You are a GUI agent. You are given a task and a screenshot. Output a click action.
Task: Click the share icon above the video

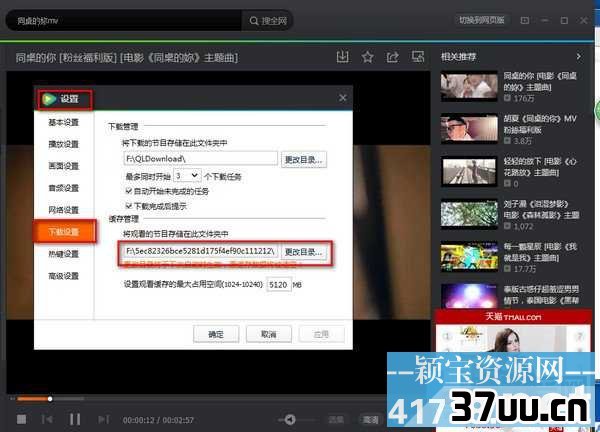tap(393, 57)
